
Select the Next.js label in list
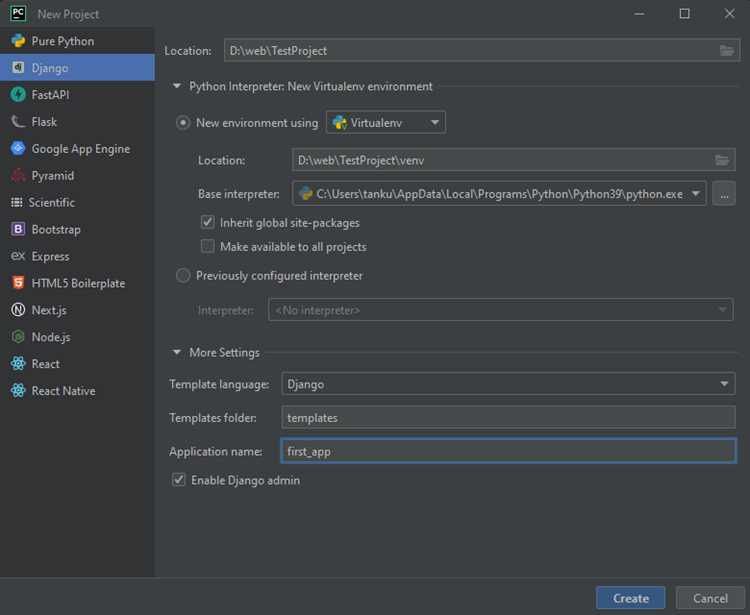coord(49,310)
